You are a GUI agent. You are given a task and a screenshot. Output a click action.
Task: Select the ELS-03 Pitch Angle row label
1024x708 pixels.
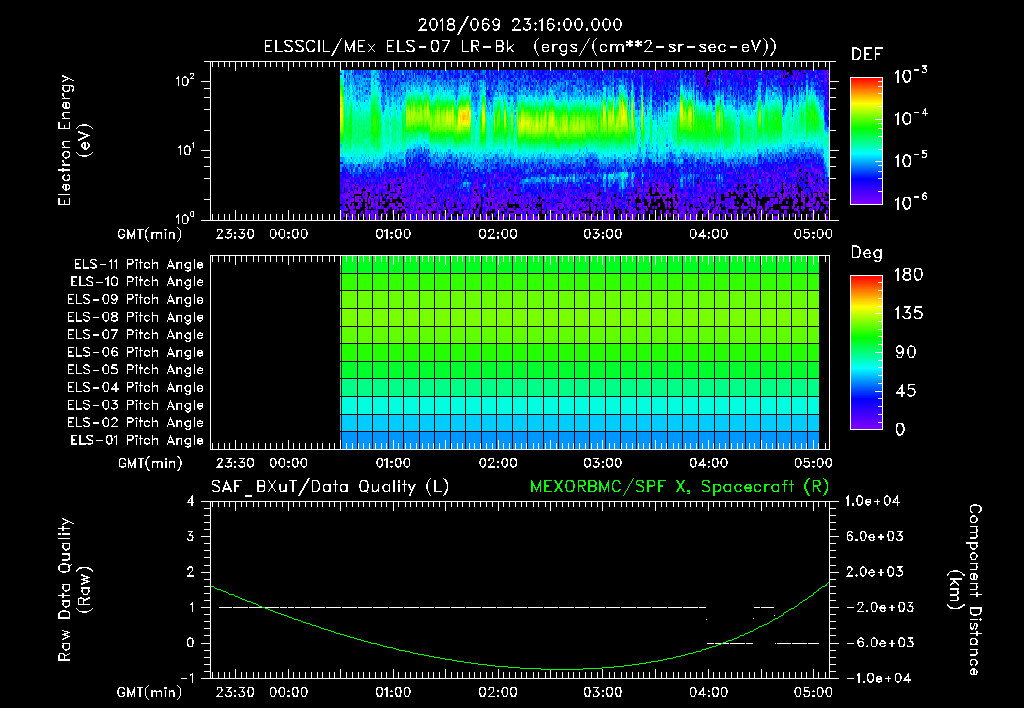(135, 406)
